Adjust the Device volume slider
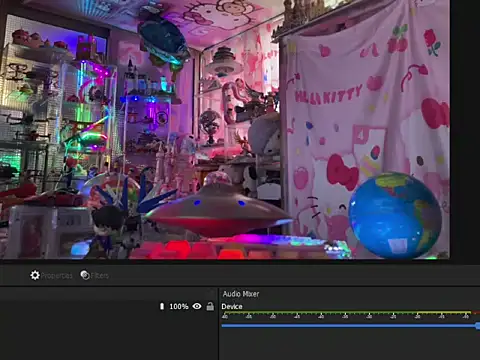Screen dimensions: 480x360 (x=351, y=326)
